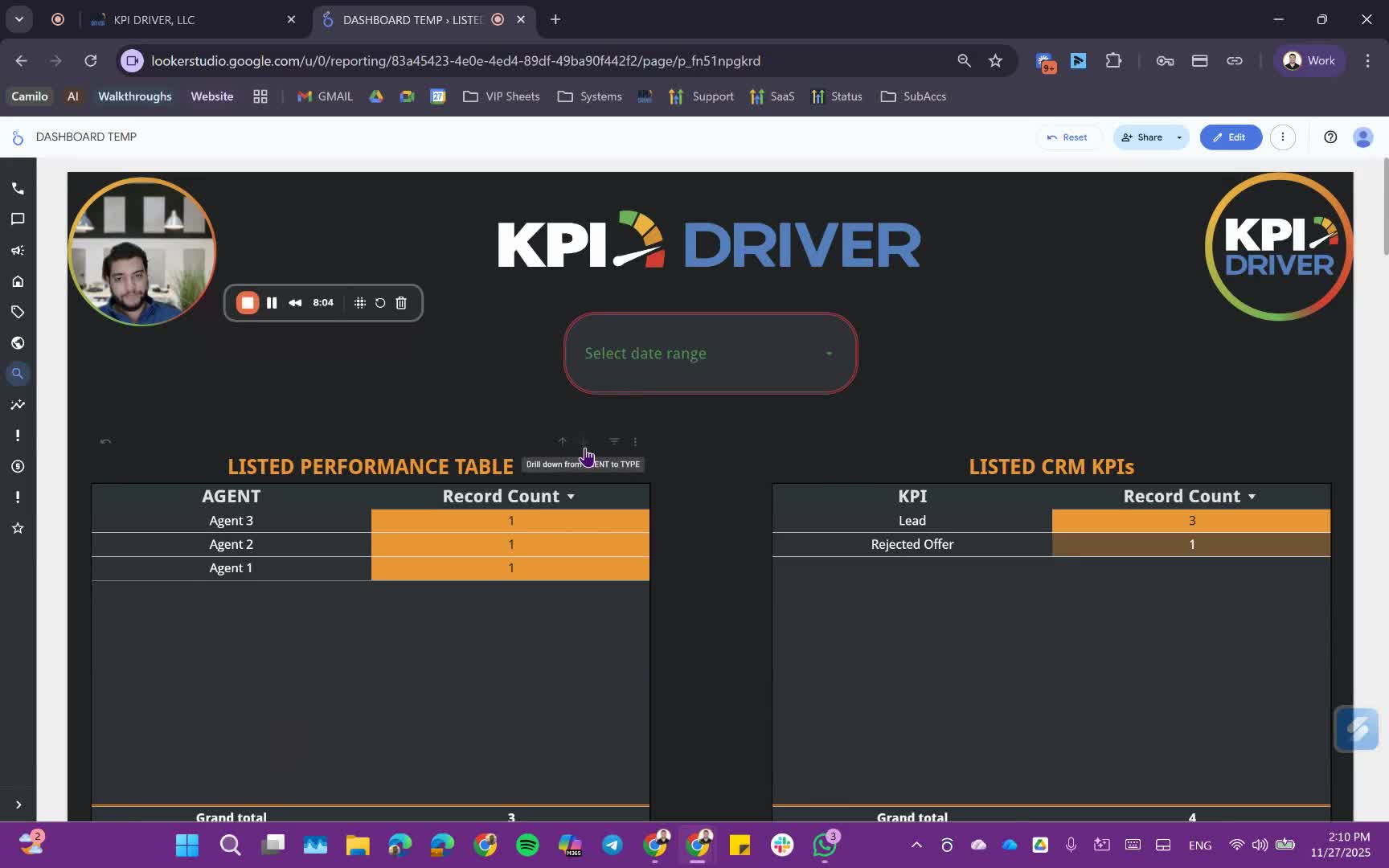Screen dimensions: 1389x868
Task: Open the dollar coin sidebar icon
Action: pos(18,466)
